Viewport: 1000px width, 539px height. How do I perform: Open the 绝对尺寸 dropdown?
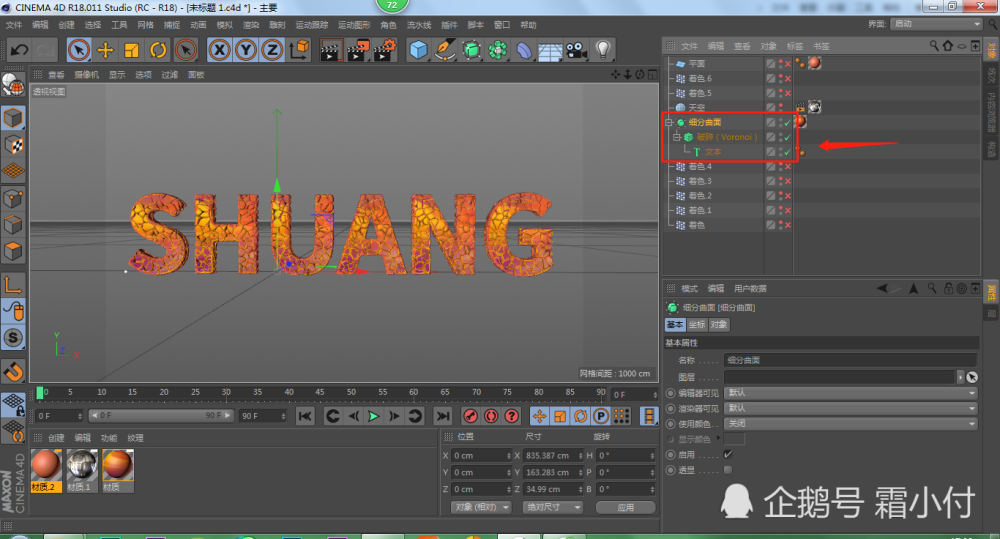click(552, 507)
